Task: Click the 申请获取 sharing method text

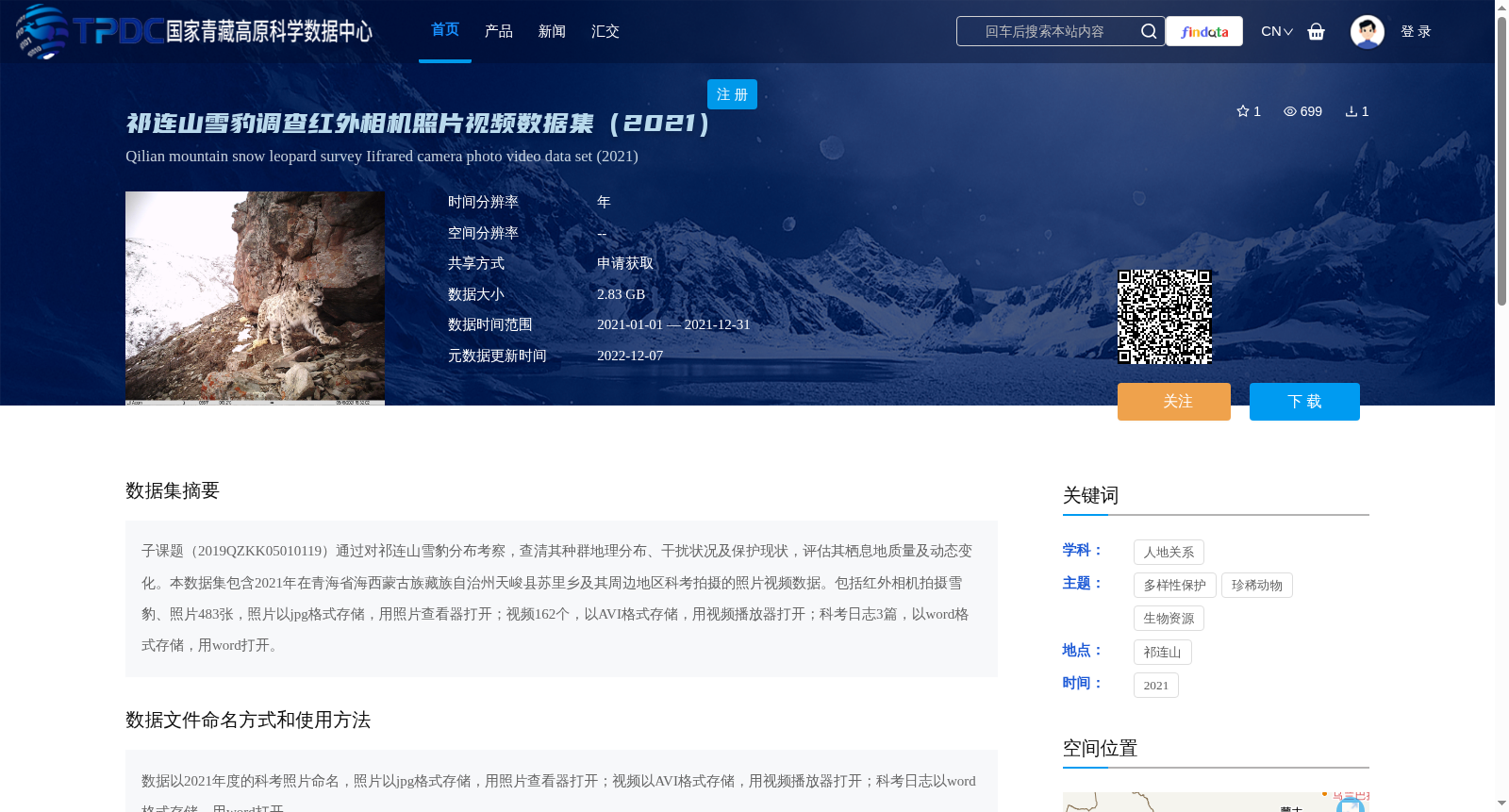Action: click(625, 264)
